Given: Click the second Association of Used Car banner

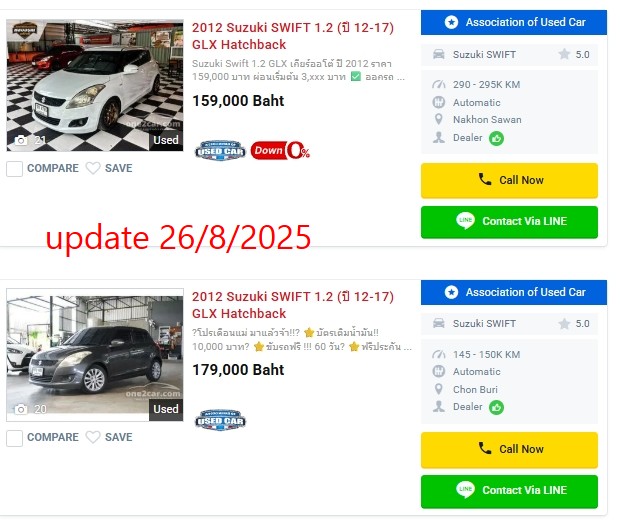Looking at the screenshot, I should (514, 292).
